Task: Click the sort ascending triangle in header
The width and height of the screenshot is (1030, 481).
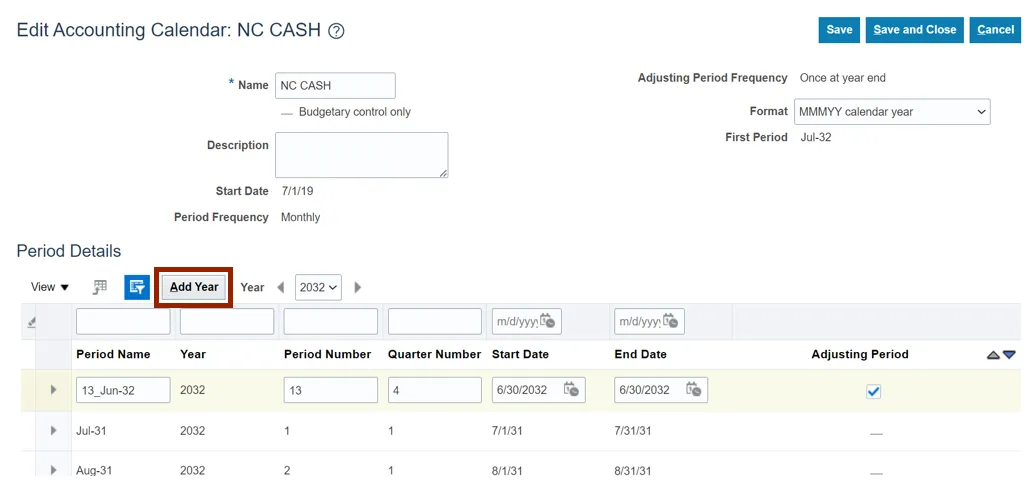Action: coord(993,355)
